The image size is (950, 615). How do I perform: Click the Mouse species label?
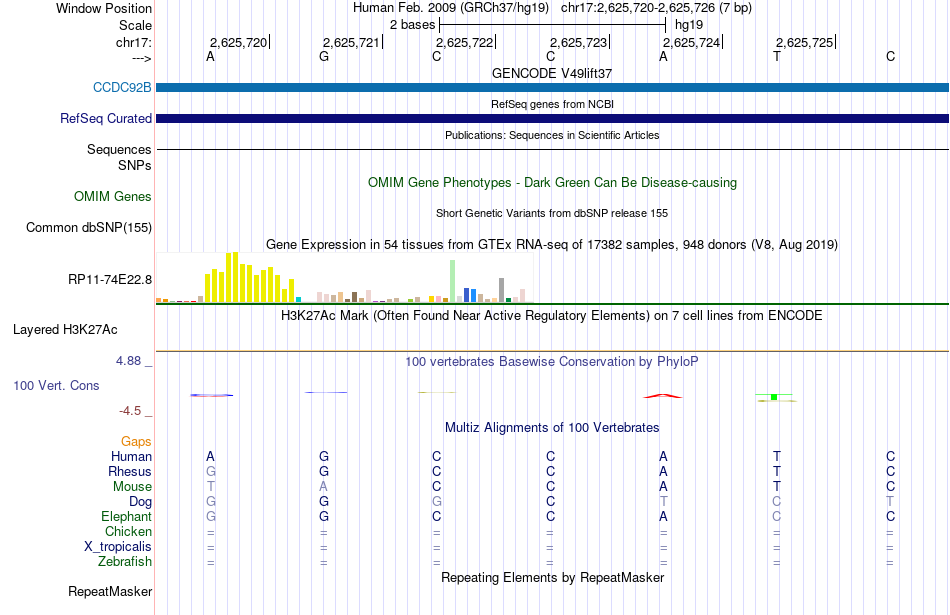click(x=132, y=487)
